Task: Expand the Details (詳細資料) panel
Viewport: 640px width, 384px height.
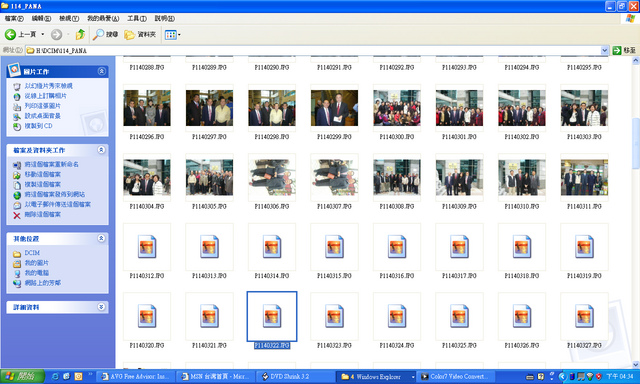Action: coord(101,307)
